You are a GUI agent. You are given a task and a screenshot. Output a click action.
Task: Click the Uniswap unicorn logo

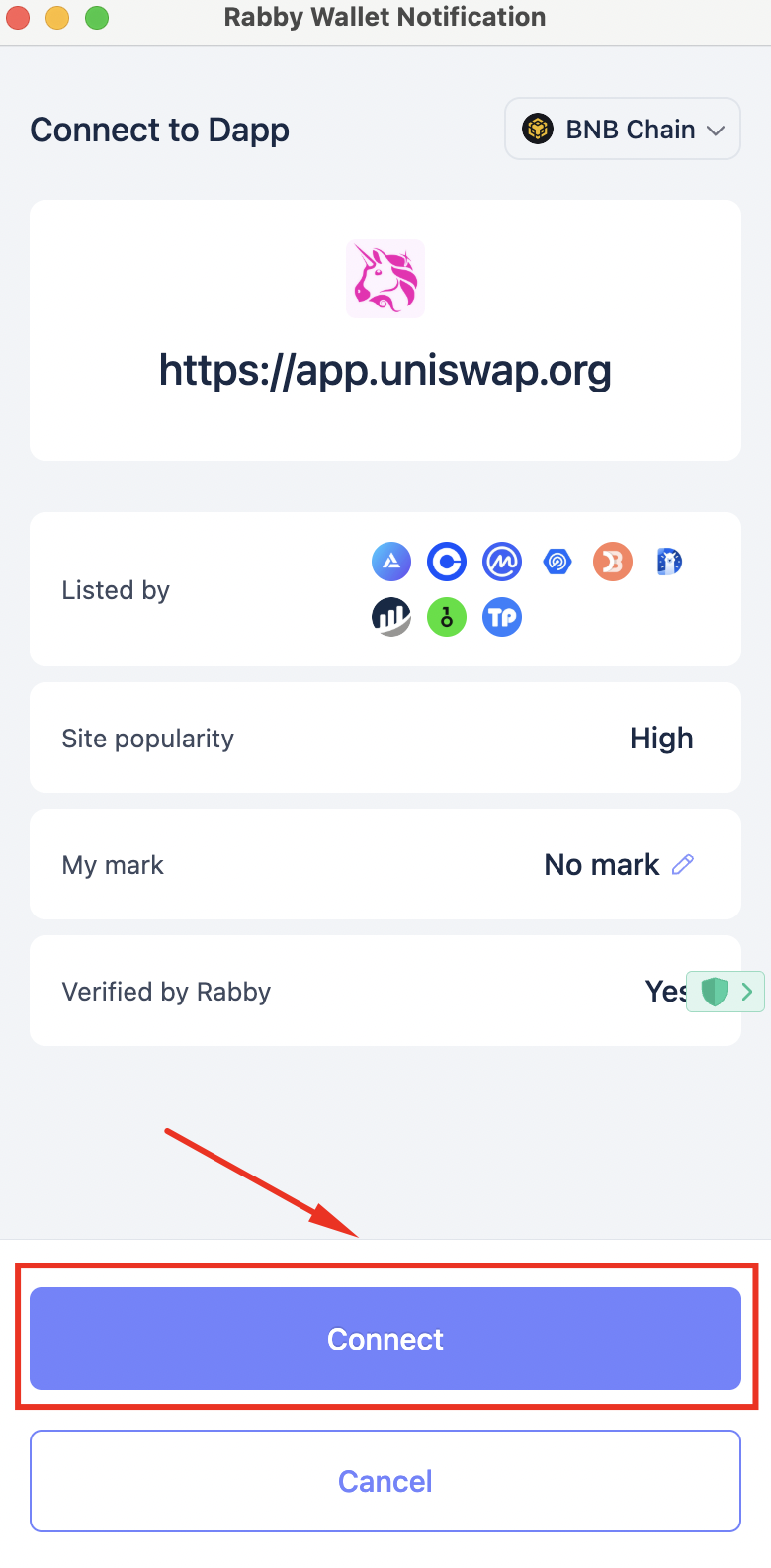[385, 278]
